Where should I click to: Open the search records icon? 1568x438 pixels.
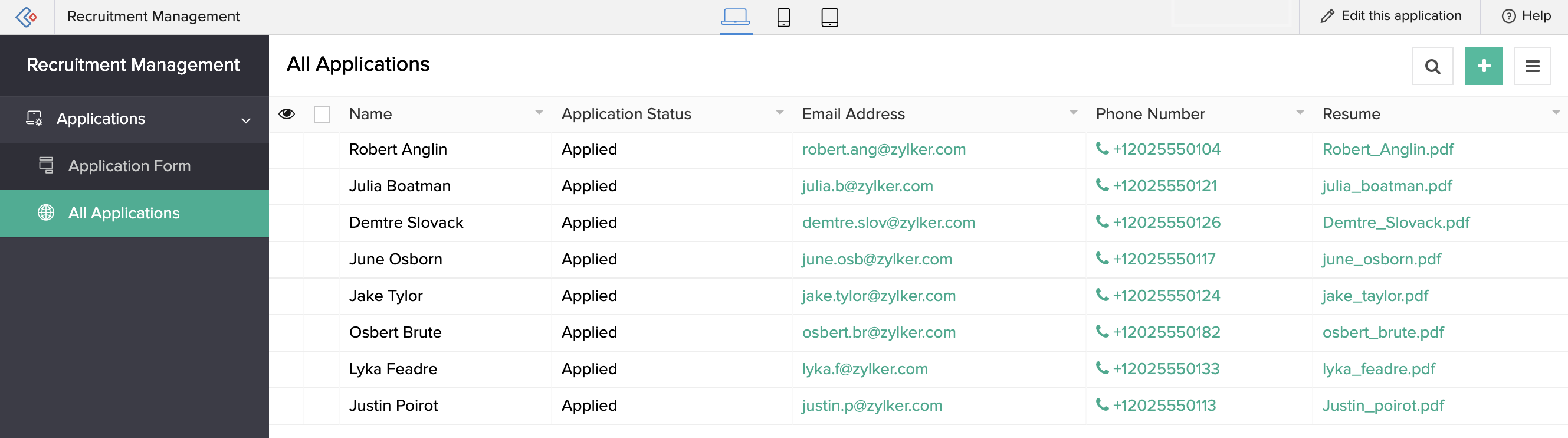point(1432,66)
